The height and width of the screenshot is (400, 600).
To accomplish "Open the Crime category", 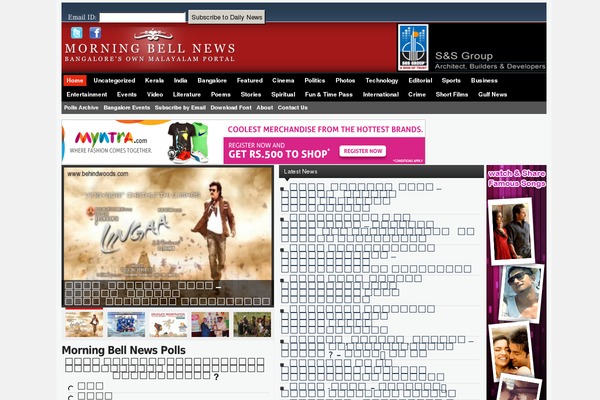I will click(417, 95).
